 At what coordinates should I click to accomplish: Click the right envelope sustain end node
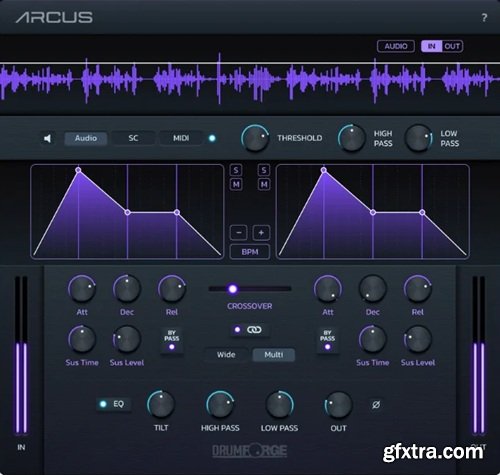click(422, 212)
